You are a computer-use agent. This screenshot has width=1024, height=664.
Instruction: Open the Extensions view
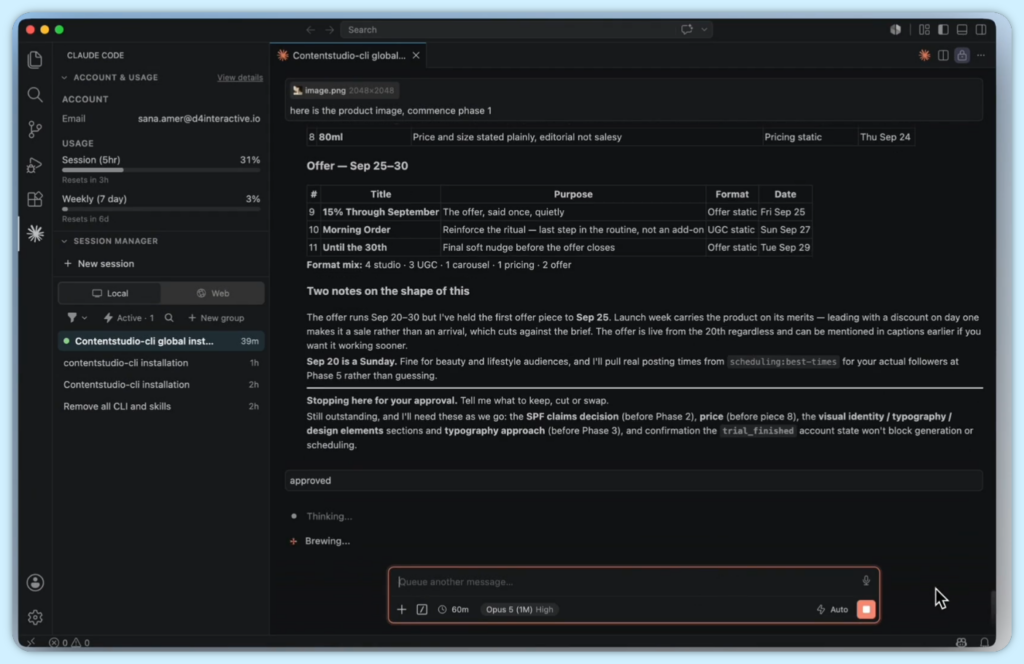(x=35, y=199)
